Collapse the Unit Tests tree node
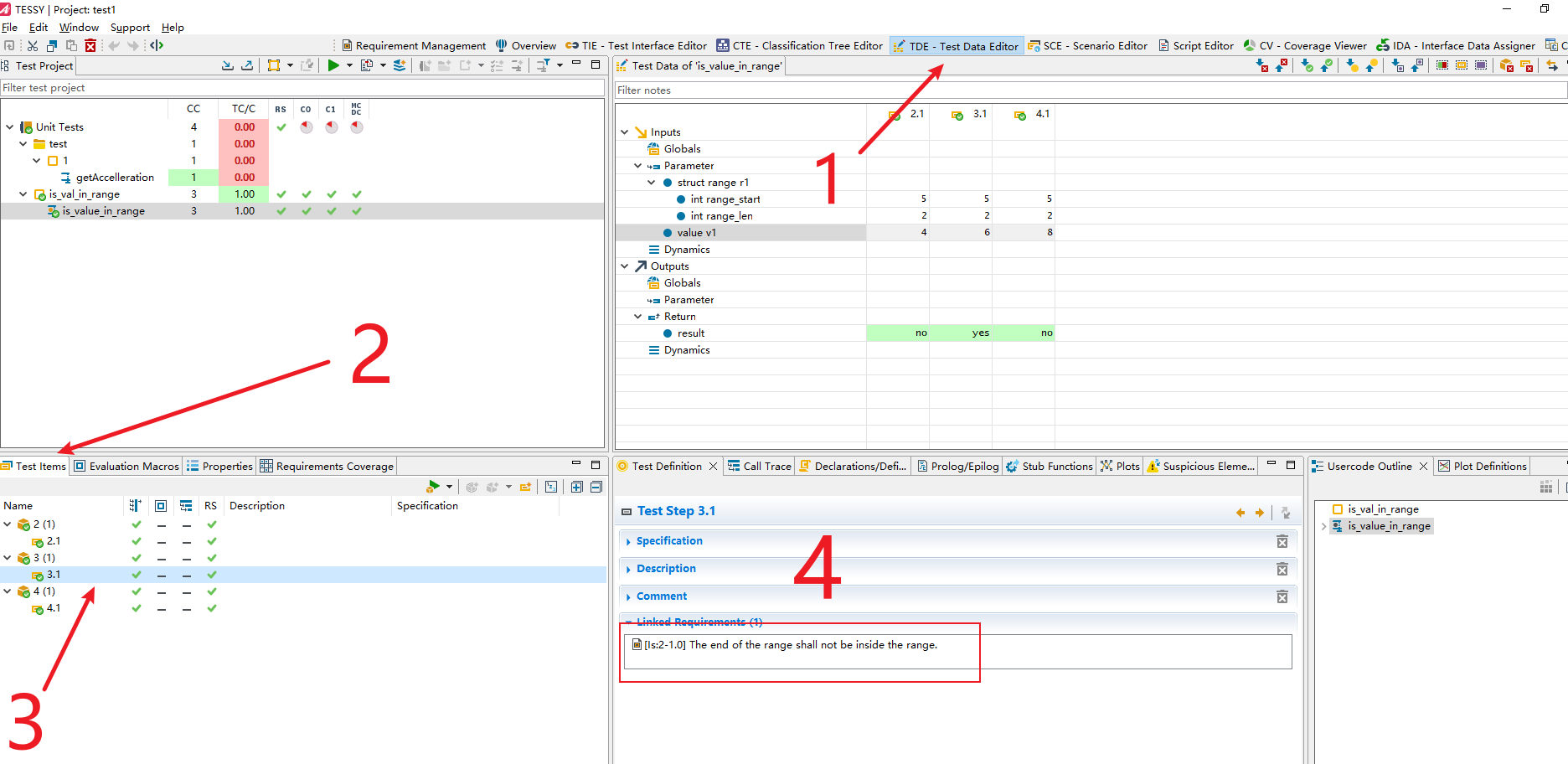The image size is (1568, 764). pyautogui.click(x=10, y=127)
